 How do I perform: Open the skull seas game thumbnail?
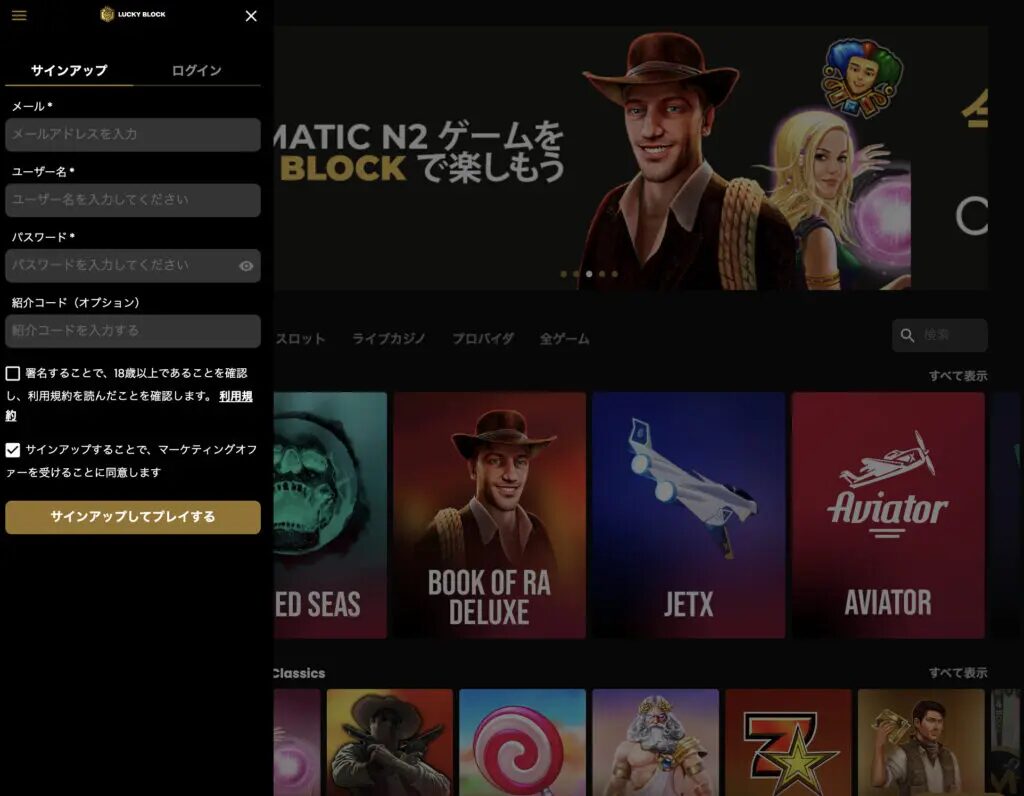330,515
